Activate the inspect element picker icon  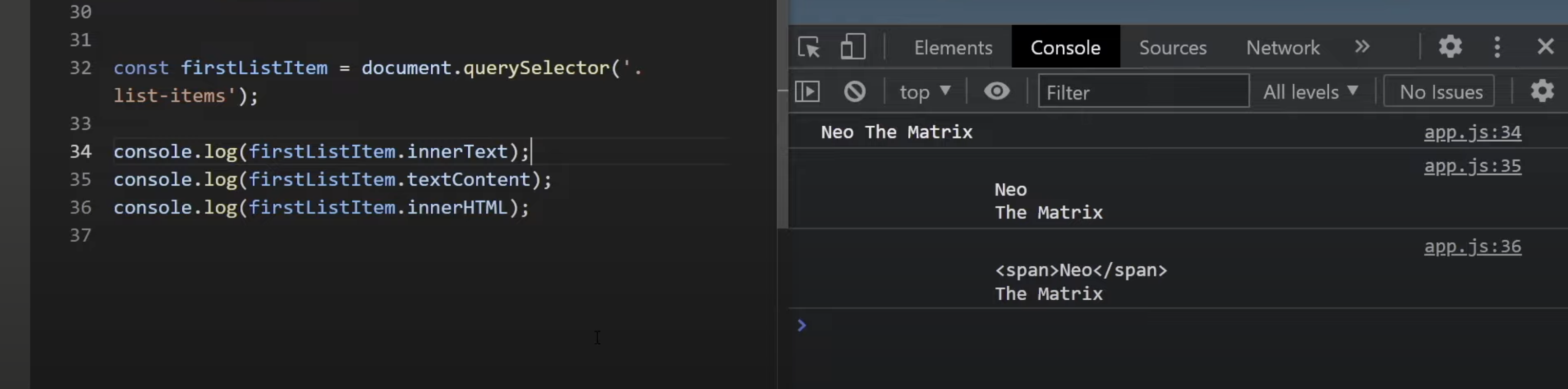[x=809, y=47]
